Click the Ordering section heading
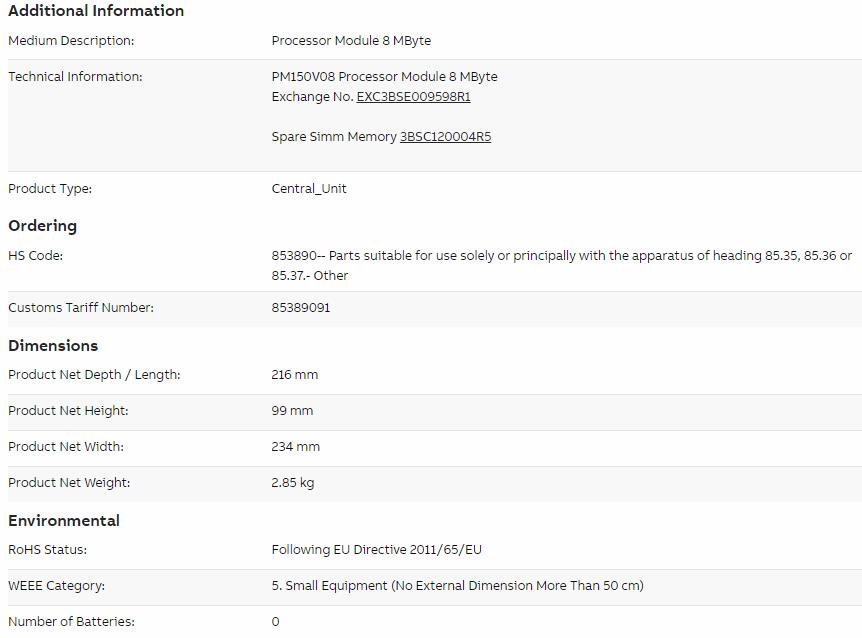Viewport: 862px width, 638px height. (43, 226)
